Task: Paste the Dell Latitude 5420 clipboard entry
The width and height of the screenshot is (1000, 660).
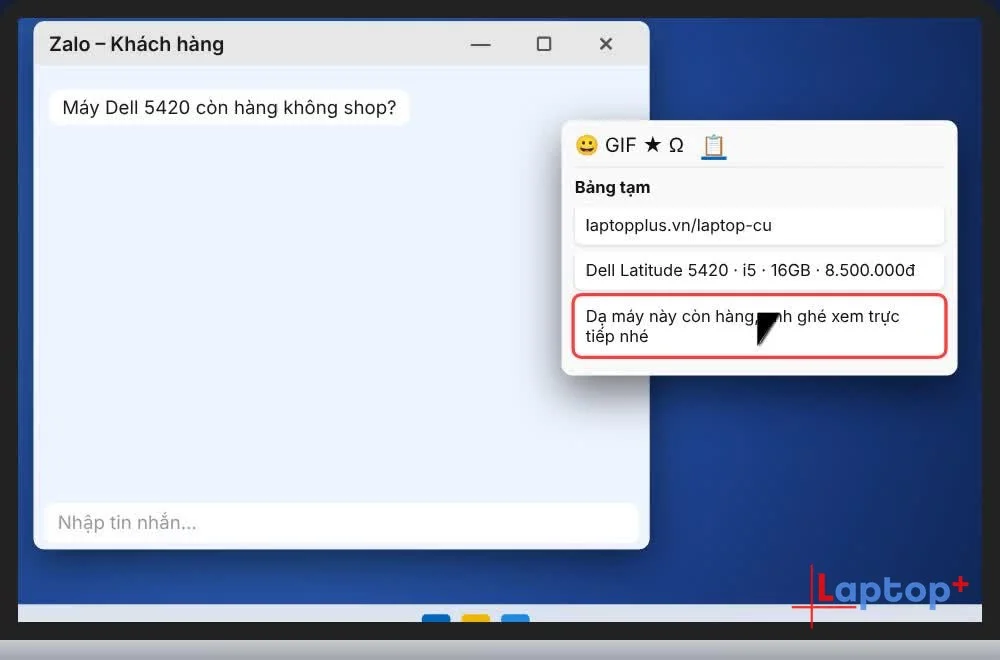Action: tap(759, 270)
